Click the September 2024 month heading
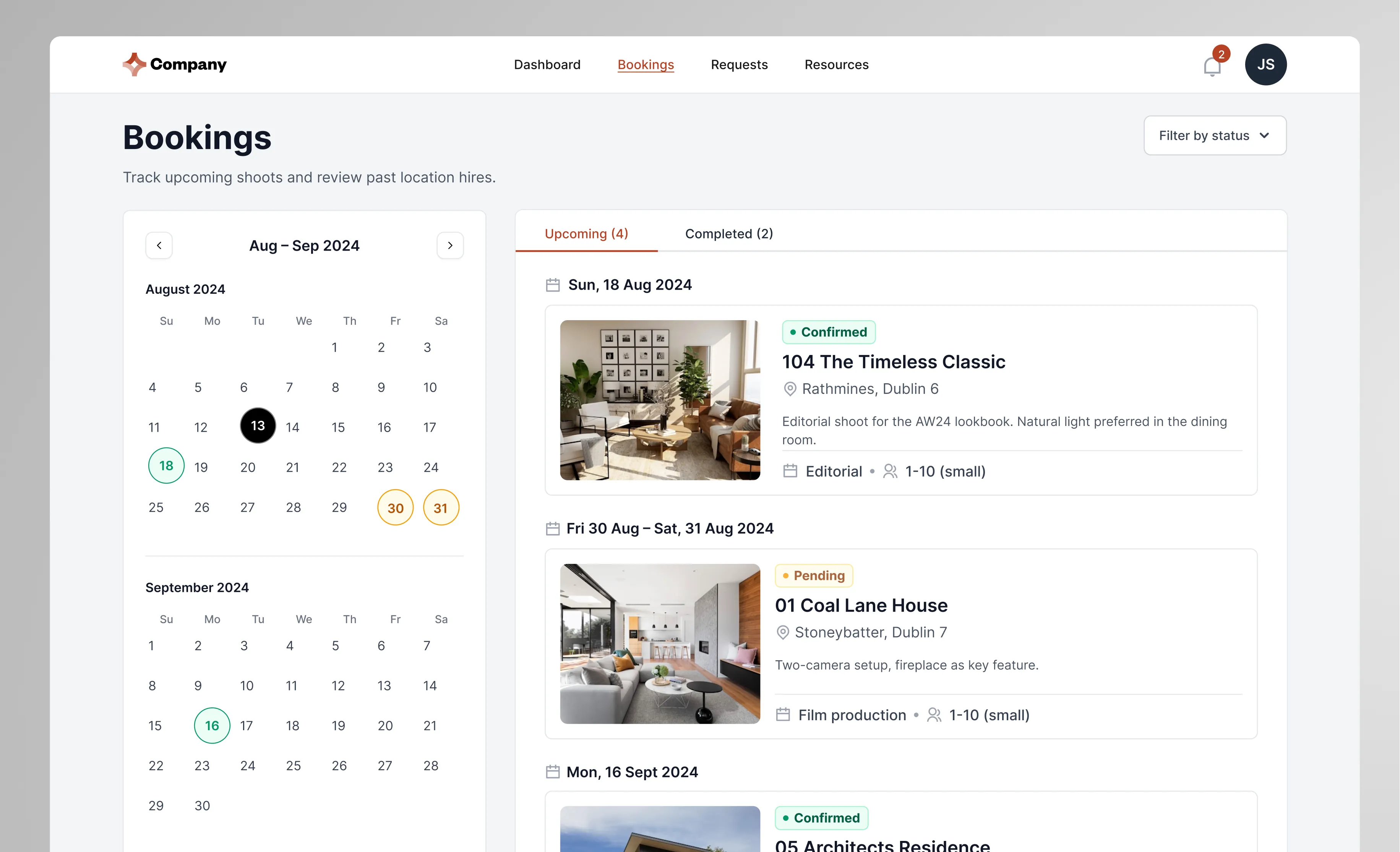The height and width of the screenshot is (852, 1400). 197,587
